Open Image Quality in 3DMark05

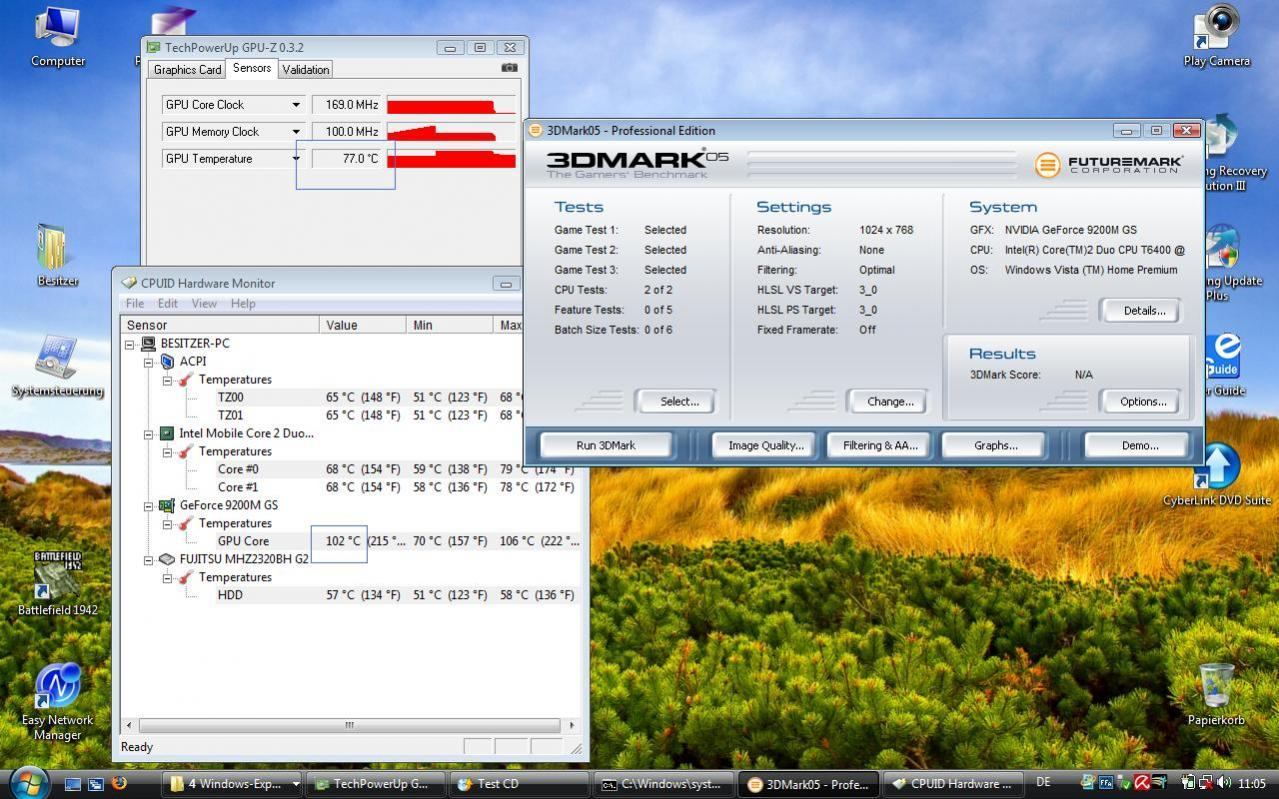[765, 445]
